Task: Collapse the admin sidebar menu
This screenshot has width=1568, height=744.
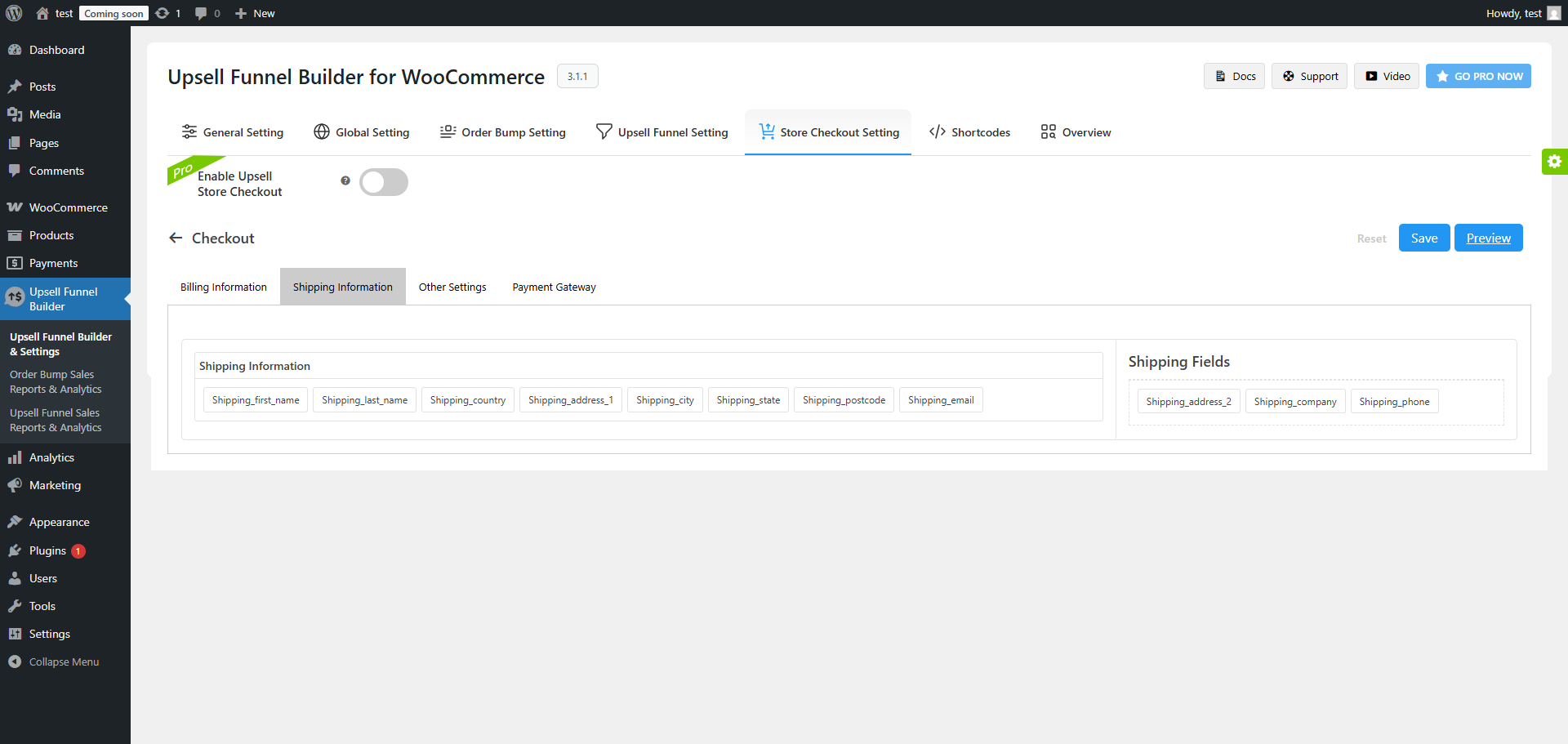Action: [x=62, y=661]
